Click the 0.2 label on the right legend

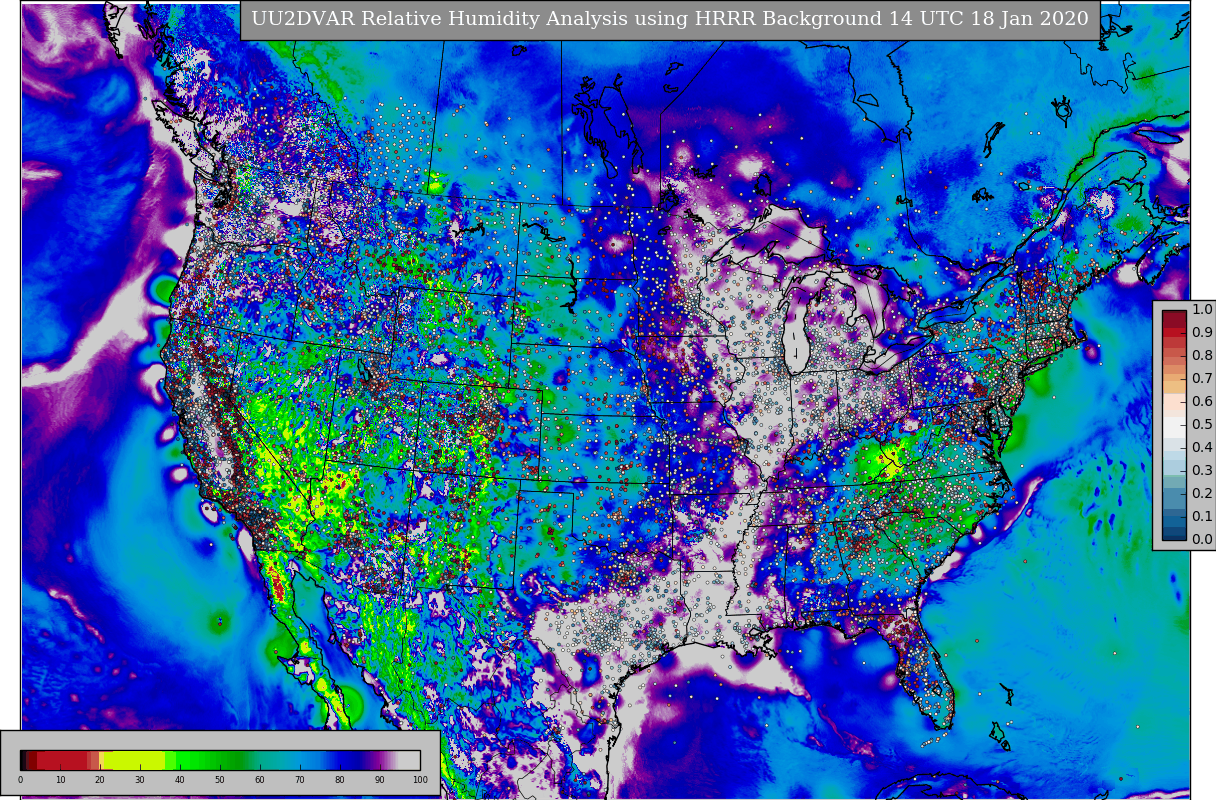click(x=1202, y=493)
